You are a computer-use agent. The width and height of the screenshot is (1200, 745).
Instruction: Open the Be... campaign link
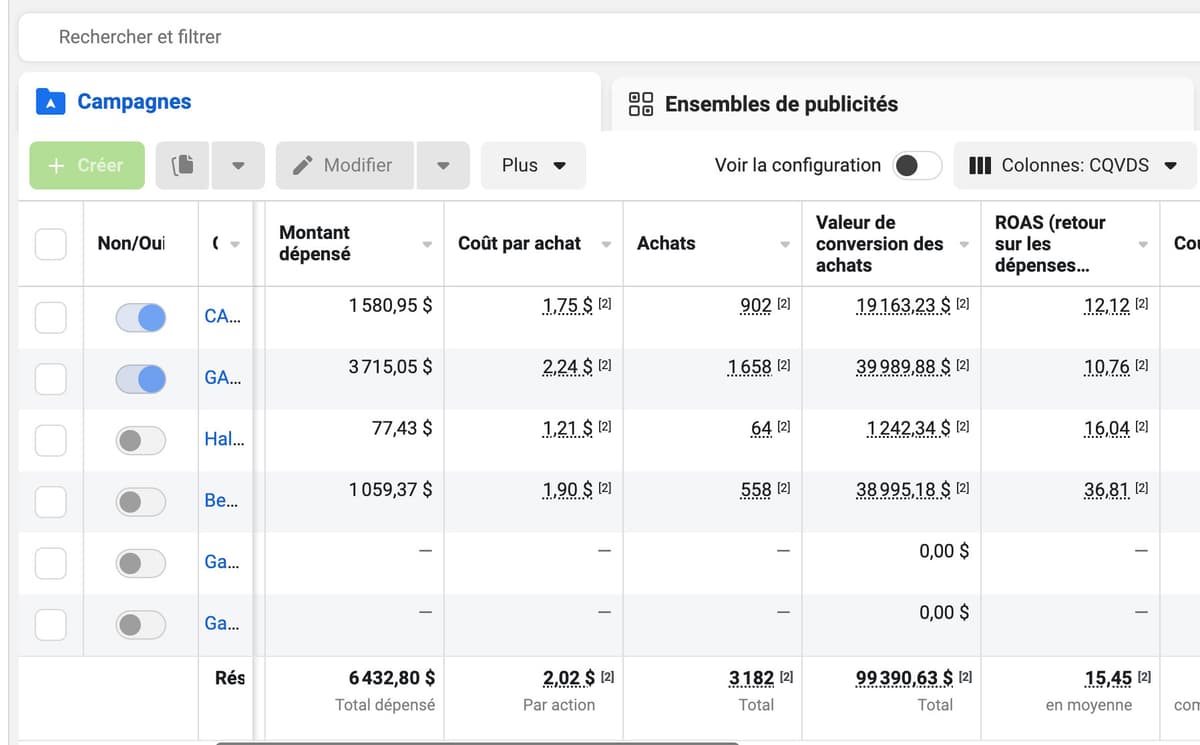221,500
